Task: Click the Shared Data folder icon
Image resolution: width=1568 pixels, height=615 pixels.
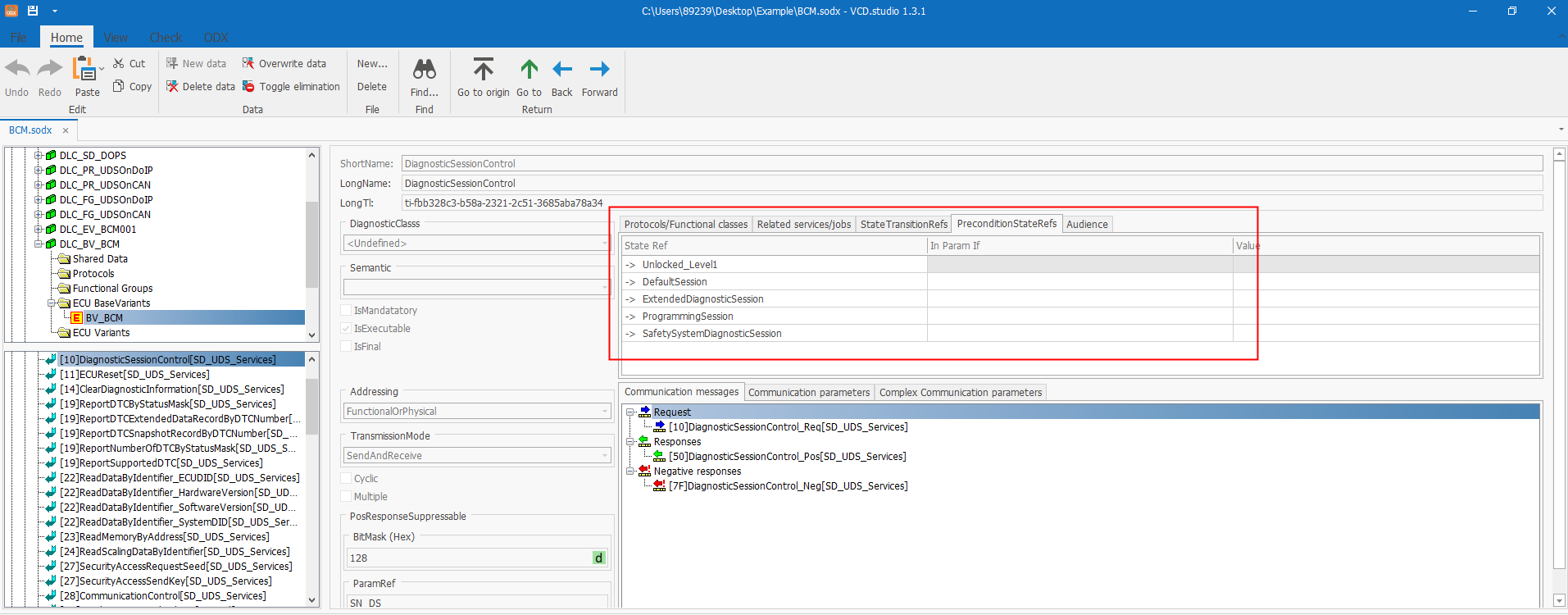Action: pos(65,259)
